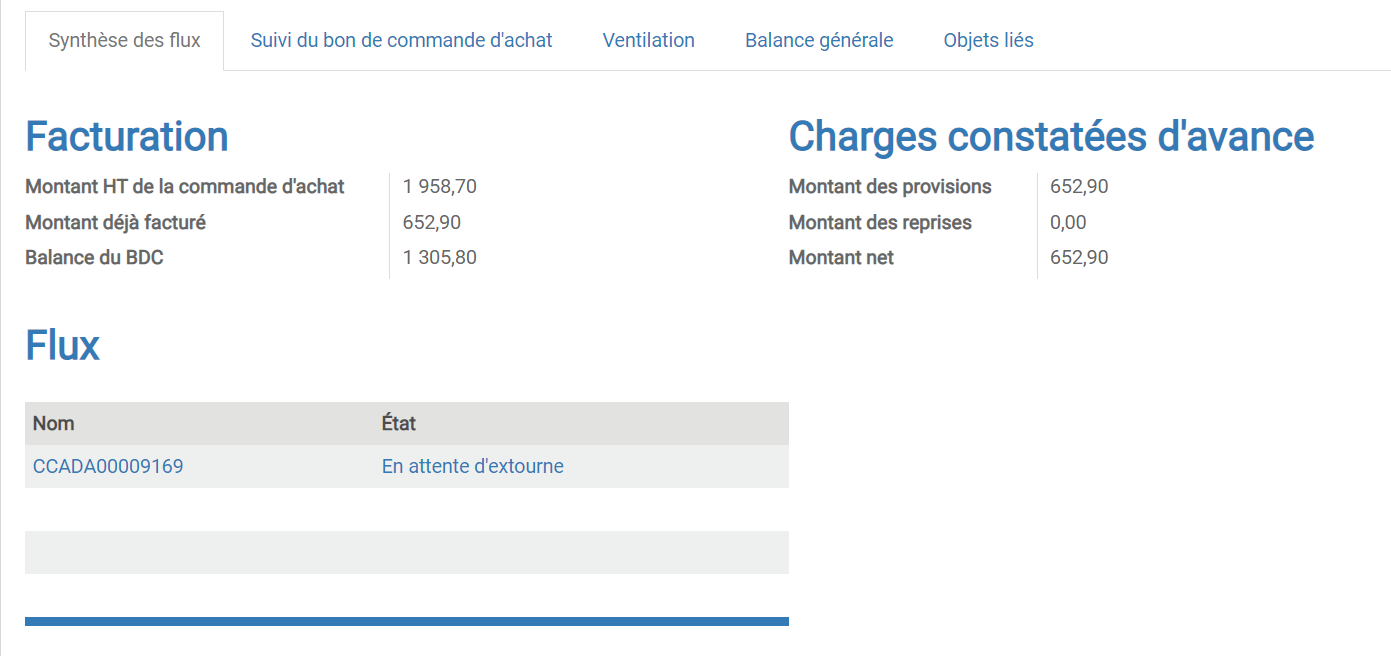
Task: Click the Facturation section heading
Action: [x=127, y=137]
